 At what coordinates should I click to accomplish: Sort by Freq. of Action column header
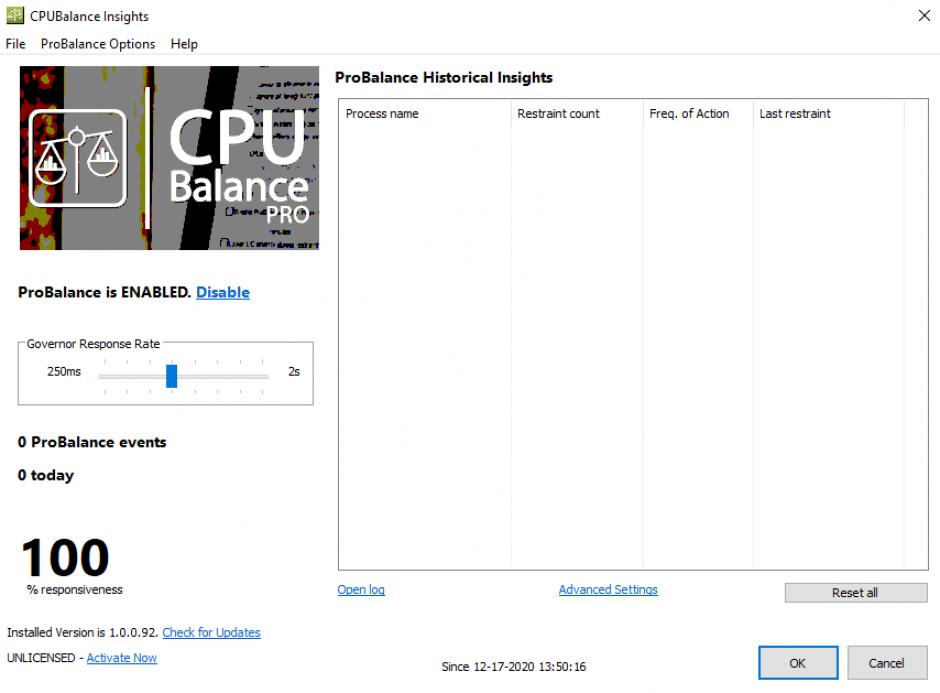tap(698, 113)
